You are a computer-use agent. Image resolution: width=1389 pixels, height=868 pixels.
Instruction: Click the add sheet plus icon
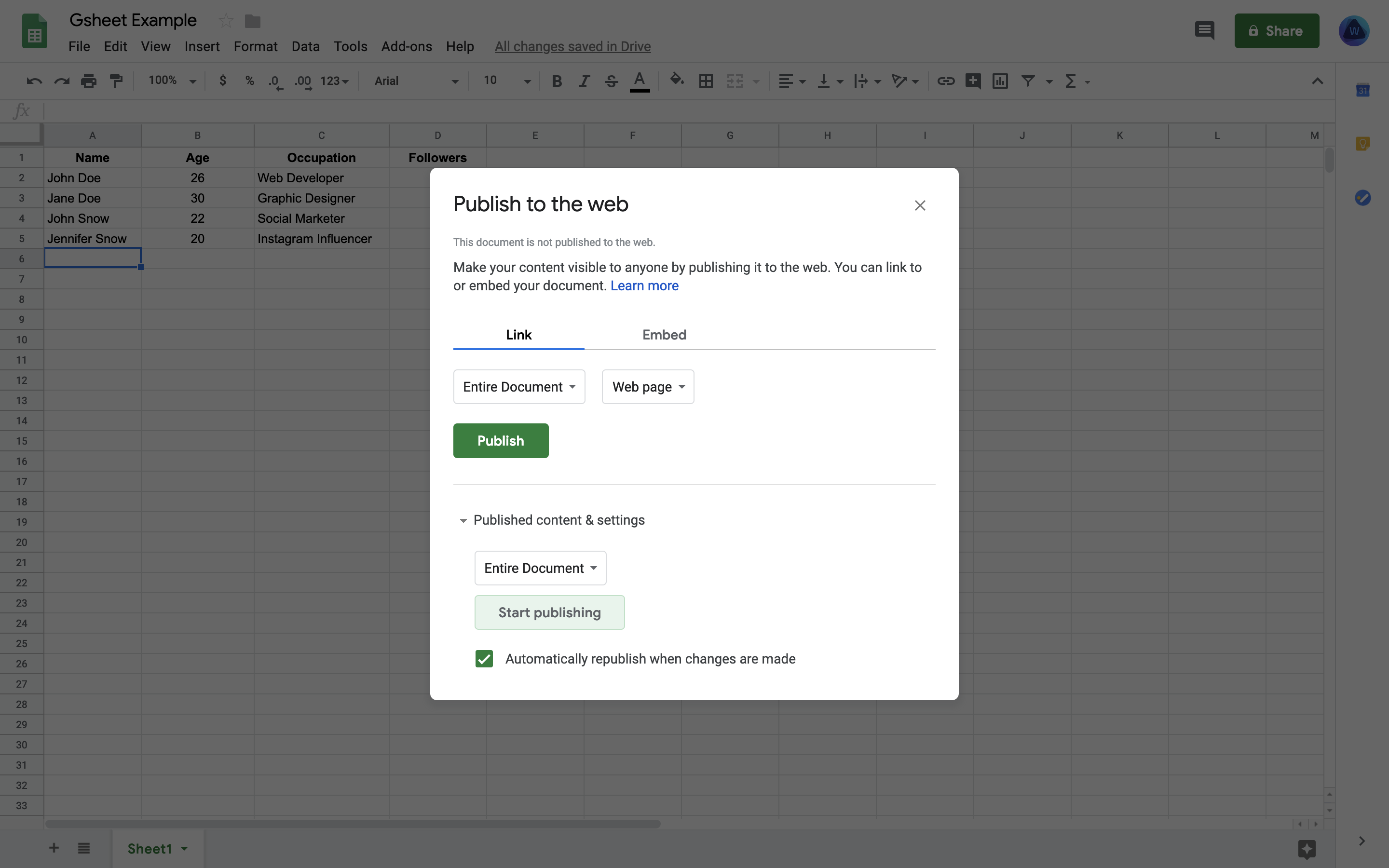[54, 848]
